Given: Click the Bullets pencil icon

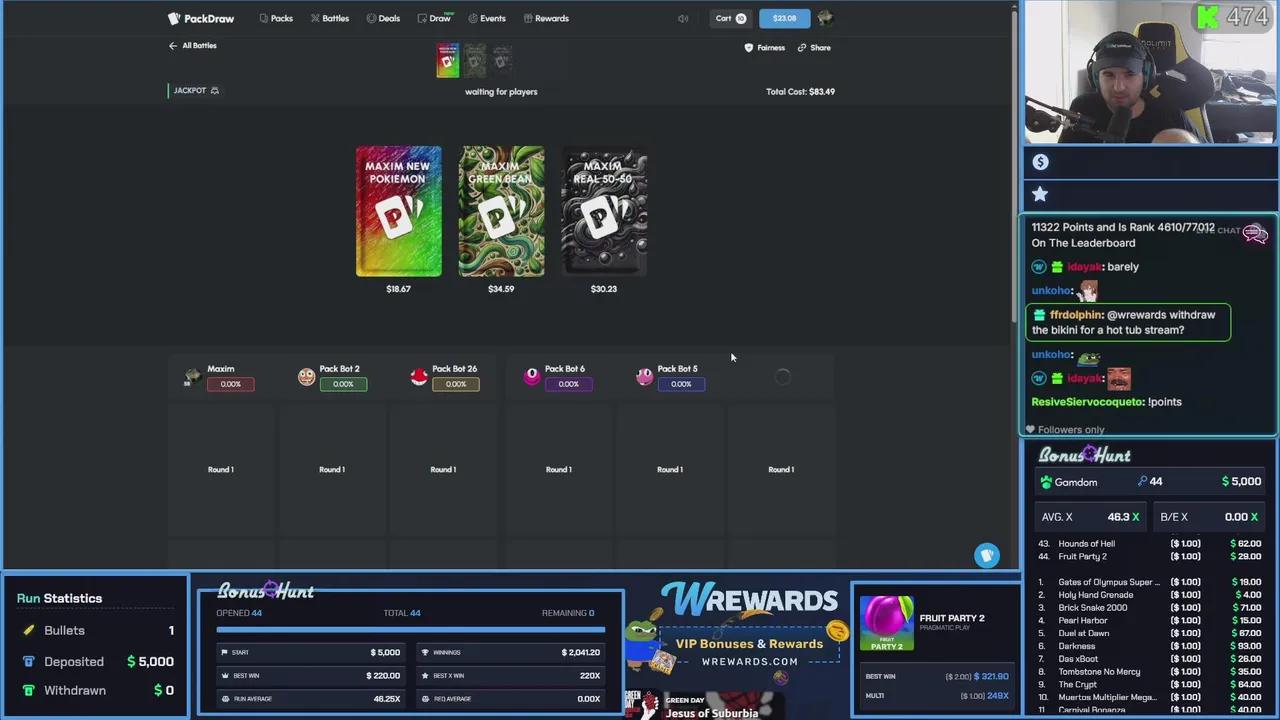Looking at the screenshot, I should (29, 630).
